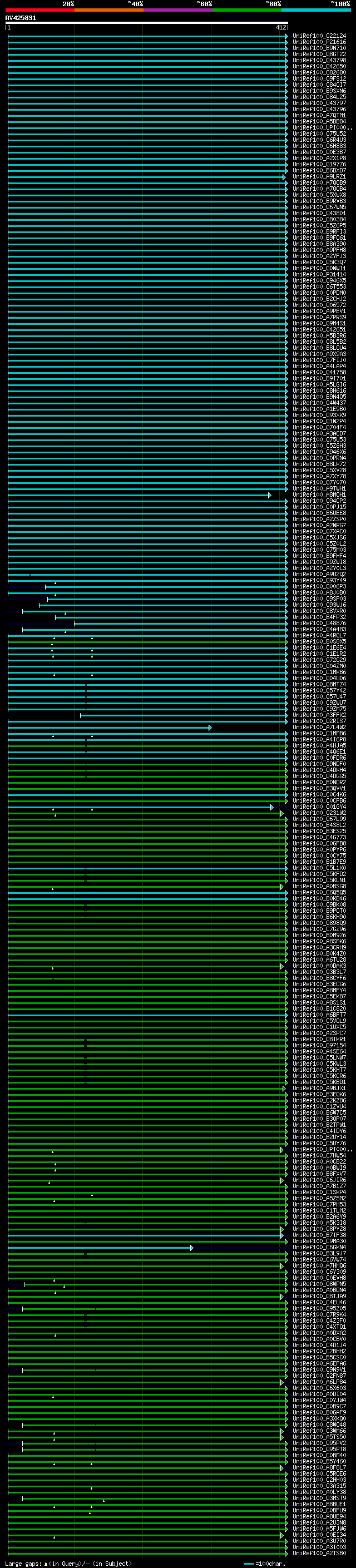Select hit UniRef100_A6TU28

(319, 960)
